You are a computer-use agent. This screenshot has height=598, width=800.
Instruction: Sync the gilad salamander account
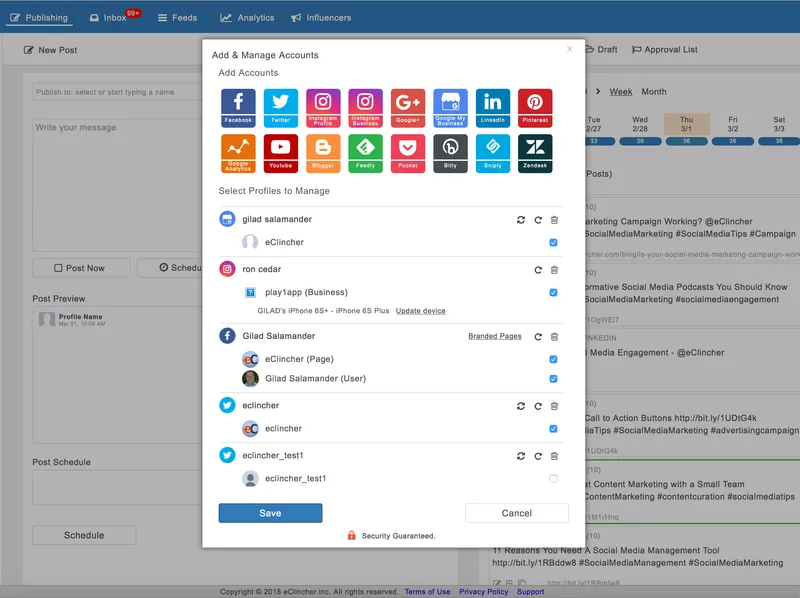pyautogui.click(x=520, y=220)
